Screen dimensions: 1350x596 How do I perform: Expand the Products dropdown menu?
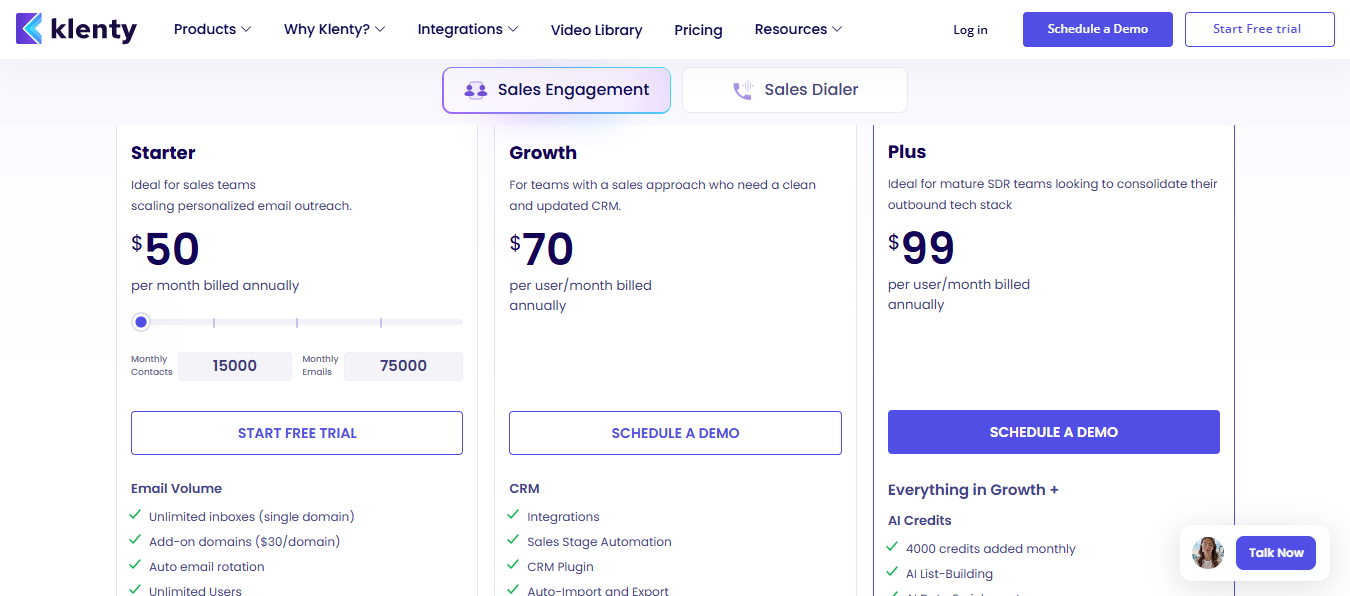pyautogui.click(x=212, y=29)
